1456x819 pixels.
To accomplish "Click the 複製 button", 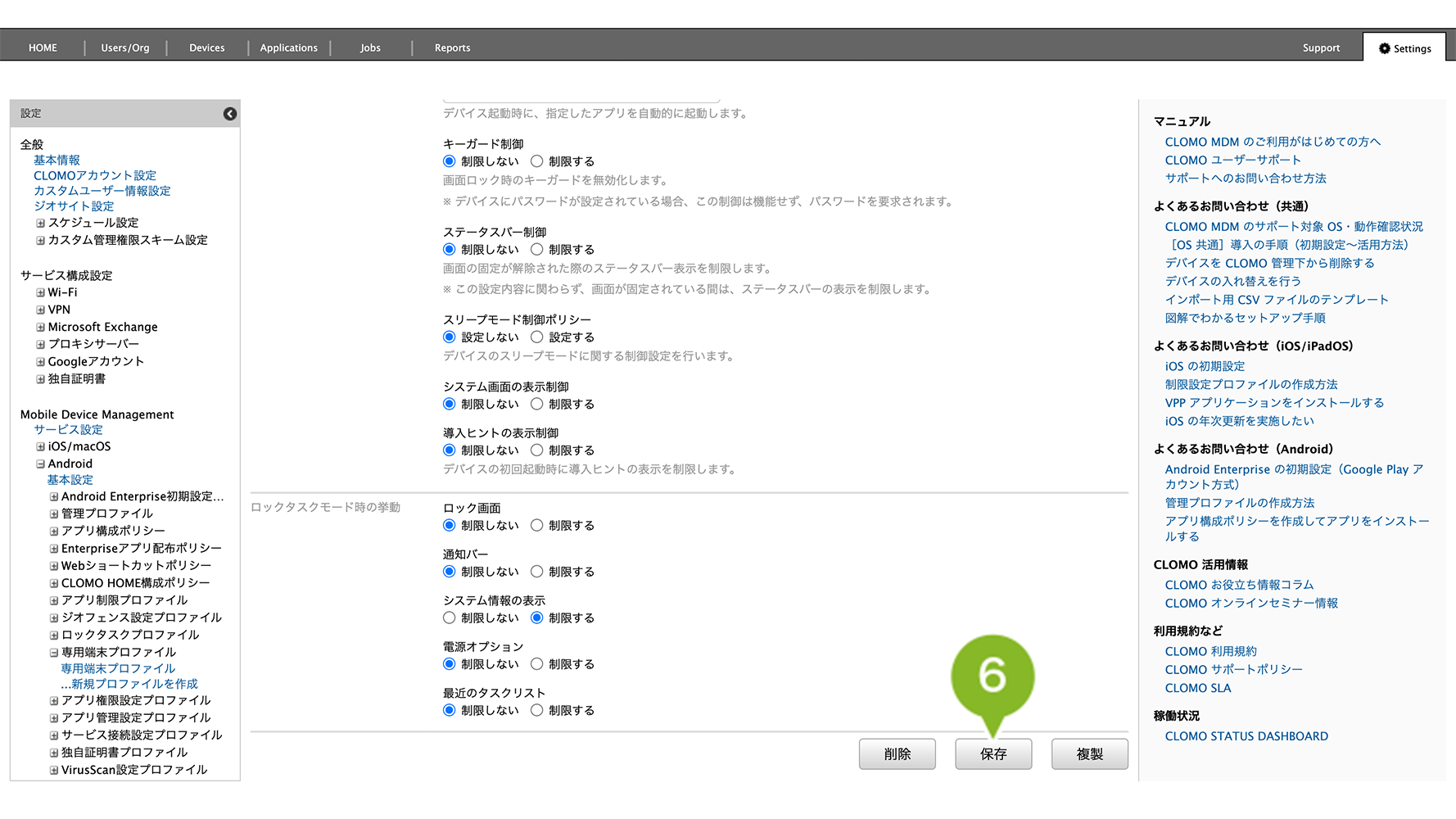I will click(x=1089, y=754).
